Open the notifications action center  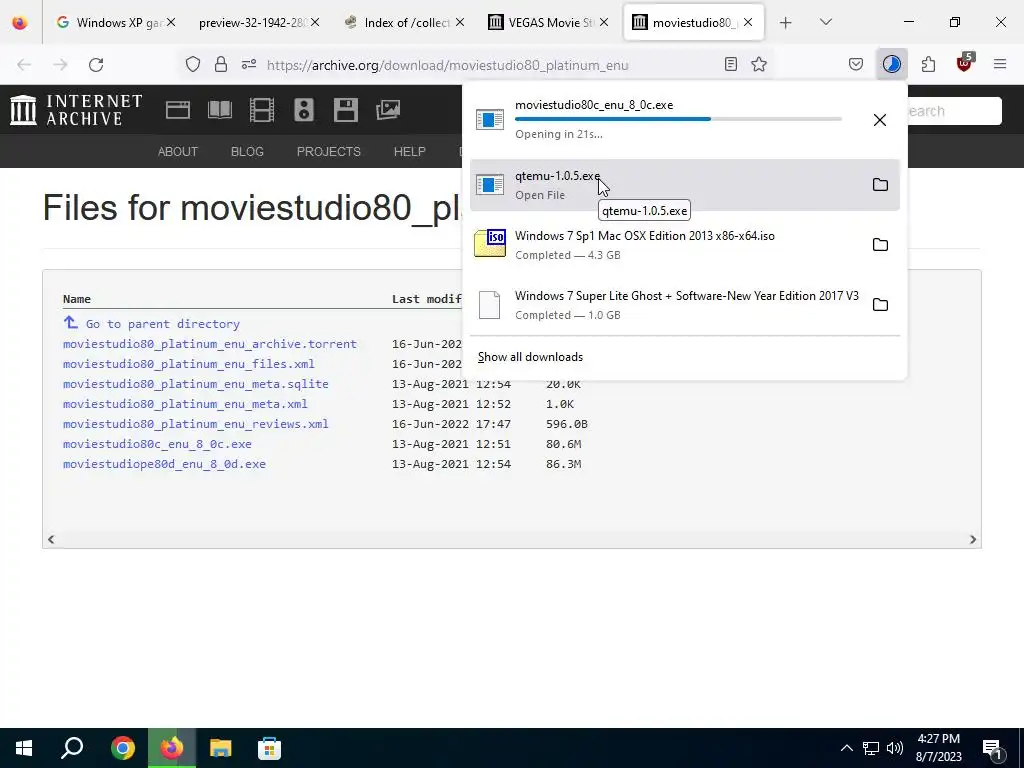[993, 749]
